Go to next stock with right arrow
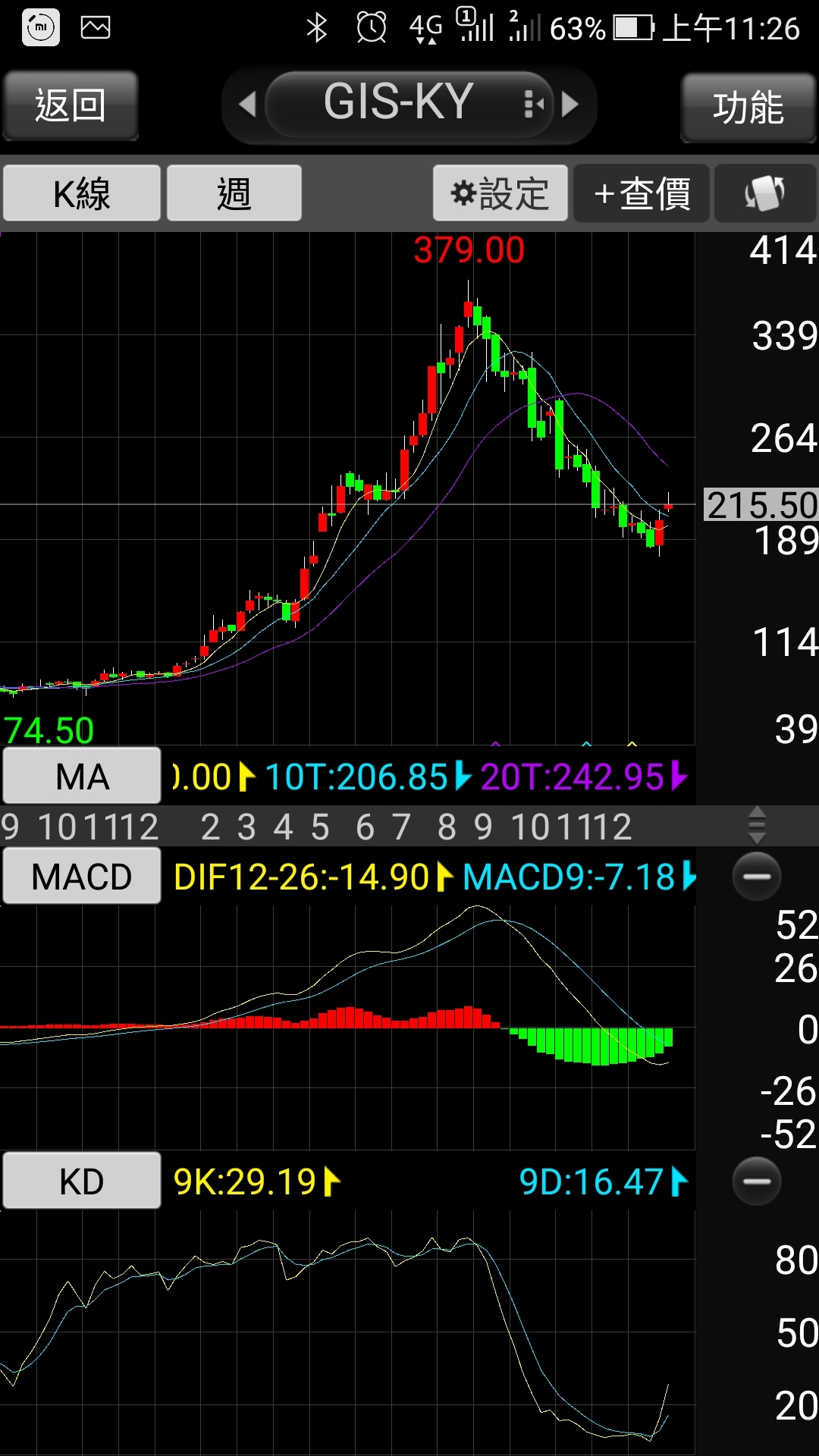This screenshot has width=819, height=1456. pos(570,104)
